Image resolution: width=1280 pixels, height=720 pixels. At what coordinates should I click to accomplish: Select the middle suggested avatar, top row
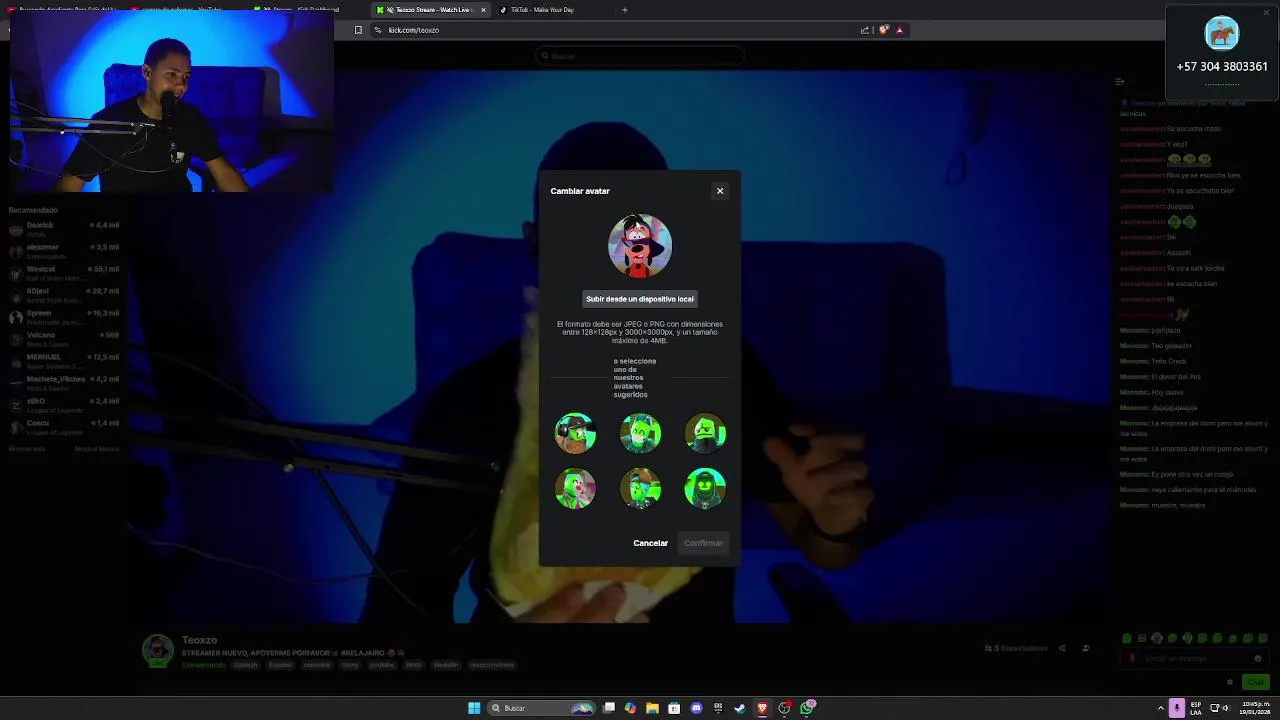[640, 433]
